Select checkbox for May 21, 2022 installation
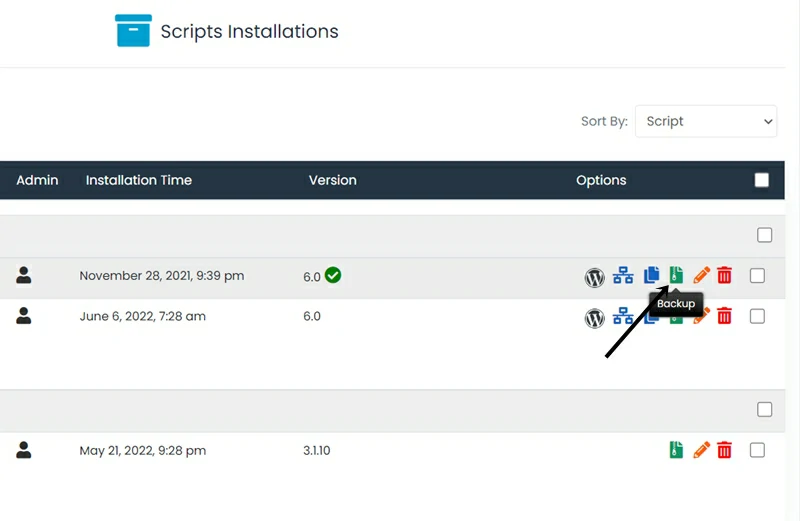This screenshot has height=521, width=800. pyautogui.click(x=757, y=450)
